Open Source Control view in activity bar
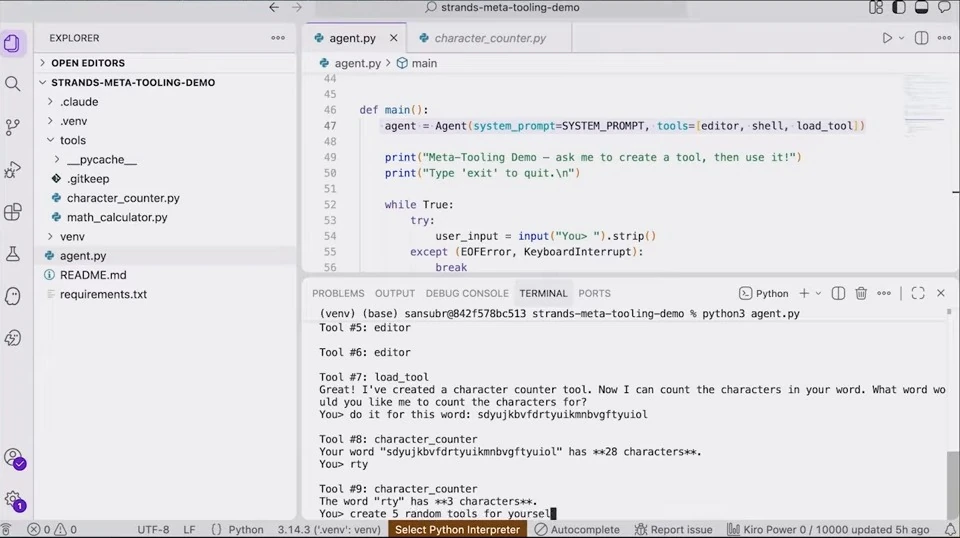The width and height of the screenshot is (960, 538). 12,127
